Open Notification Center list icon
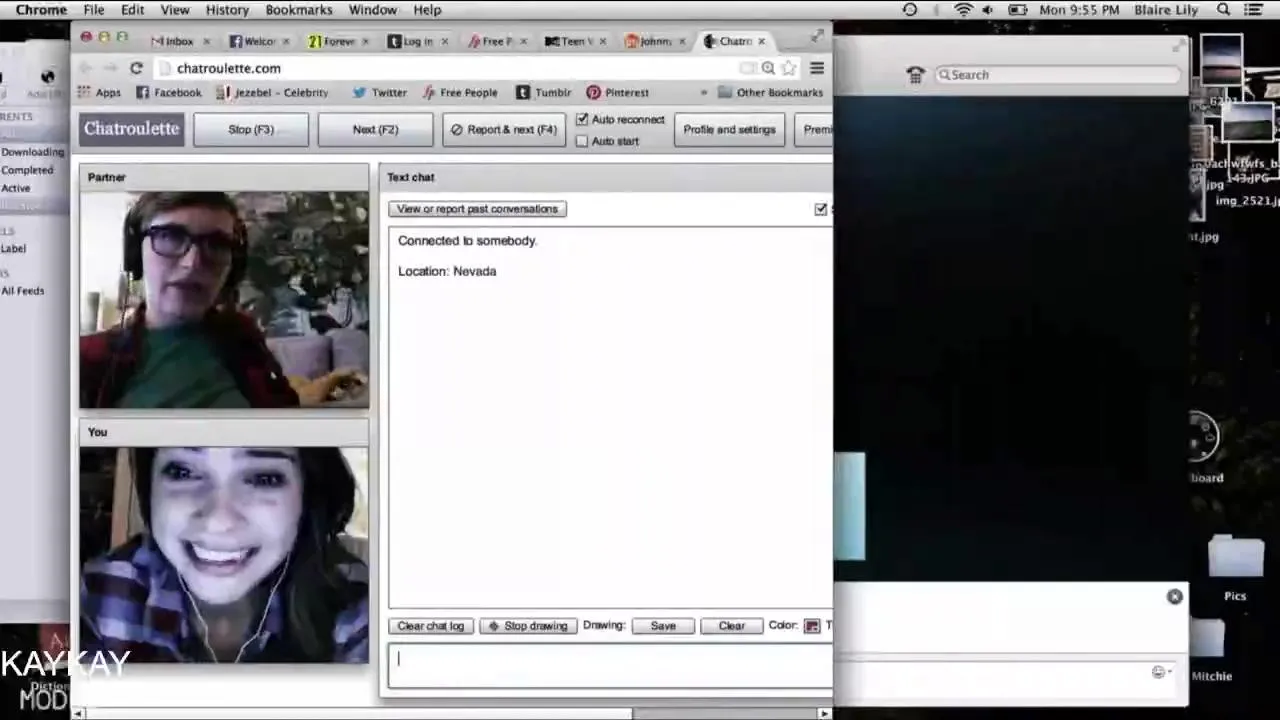The height and width of the screenshot is (720, 1280). click(1253, 10)
